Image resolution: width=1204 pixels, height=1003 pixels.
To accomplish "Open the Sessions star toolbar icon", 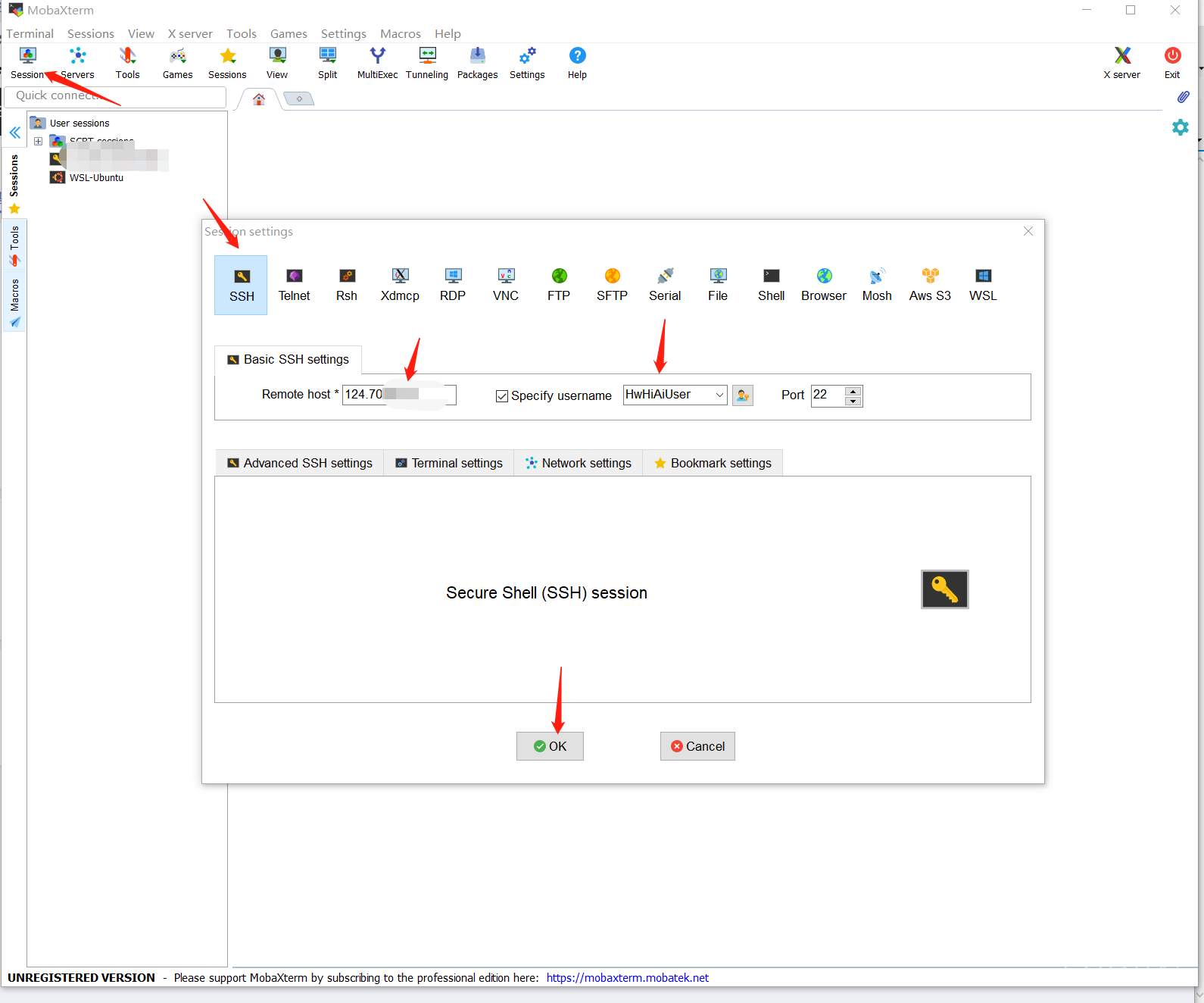I will pyautogui.click(x=227, y=63).
